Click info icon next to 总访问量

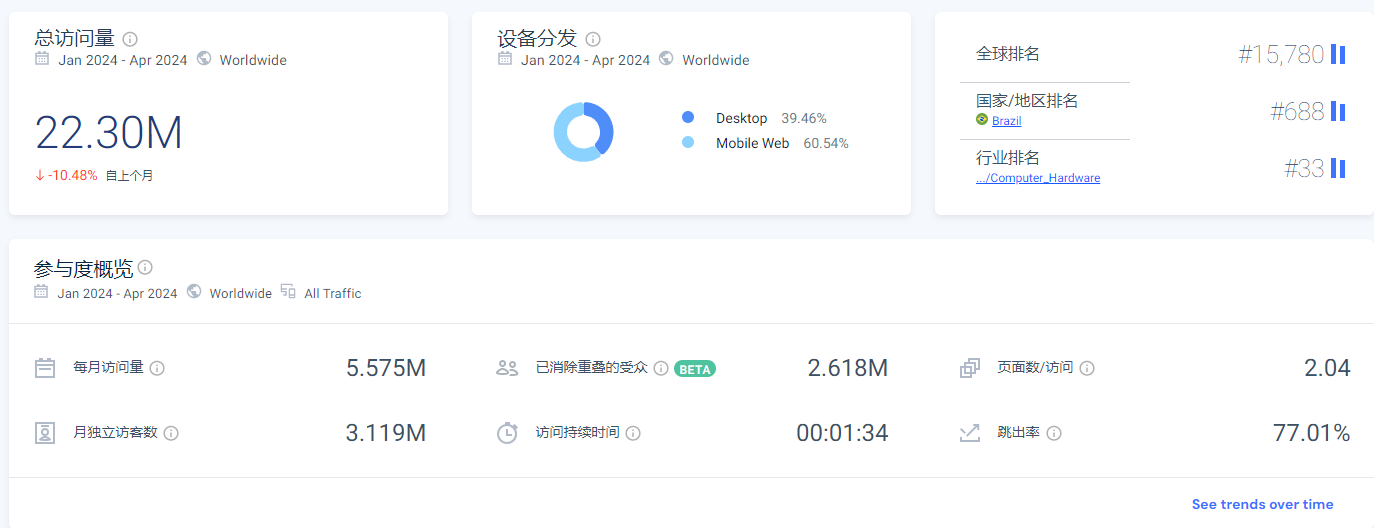pyautogui.click(x=130, y=39)
